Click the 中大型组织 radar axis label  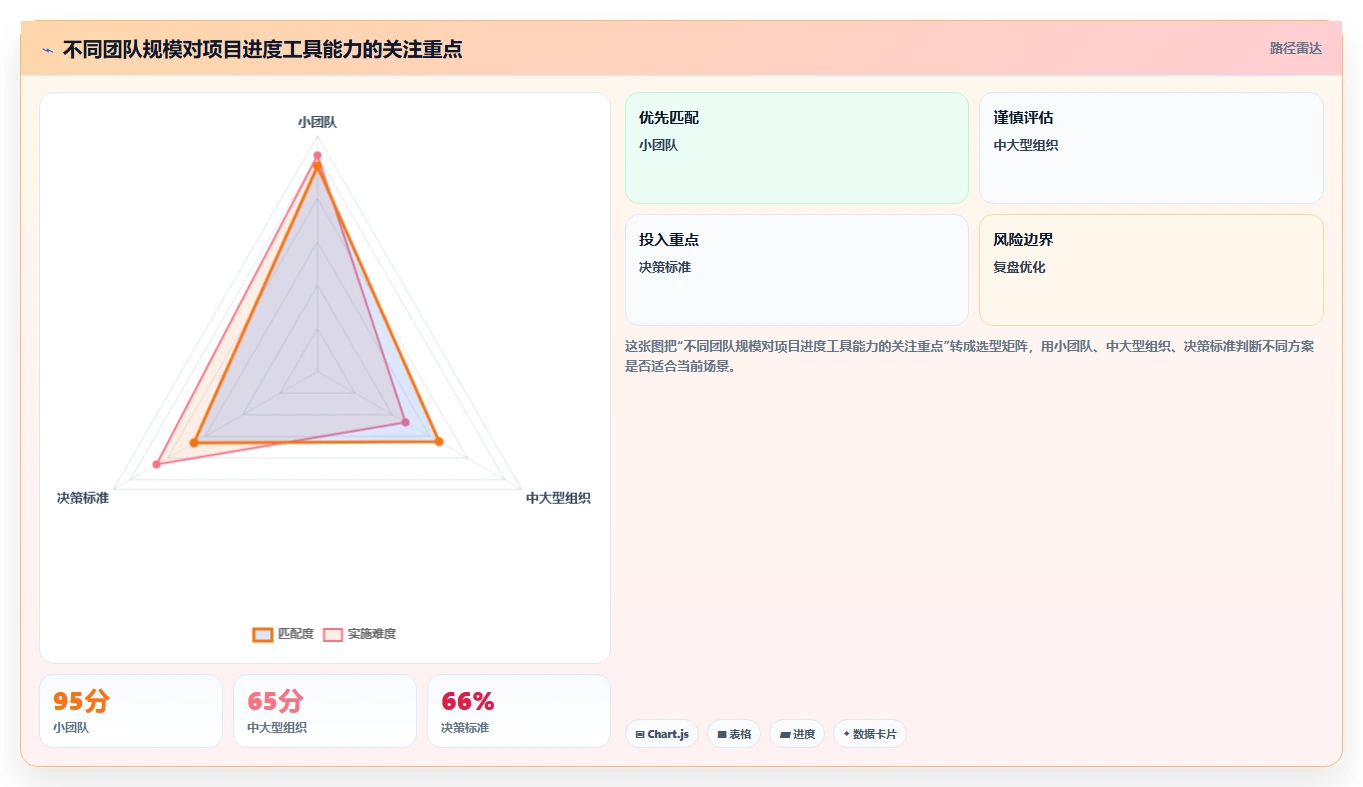click(x=558, y=498)
